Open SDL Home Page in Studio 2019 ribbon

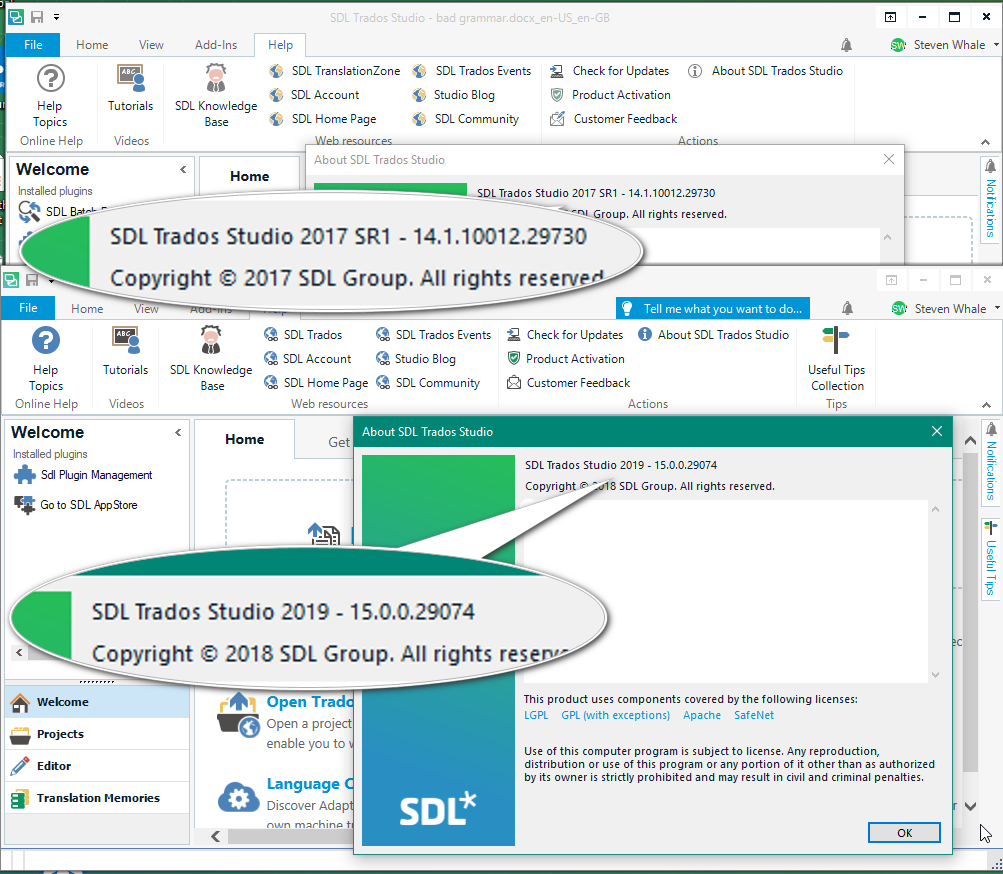[x=316, y=383]
